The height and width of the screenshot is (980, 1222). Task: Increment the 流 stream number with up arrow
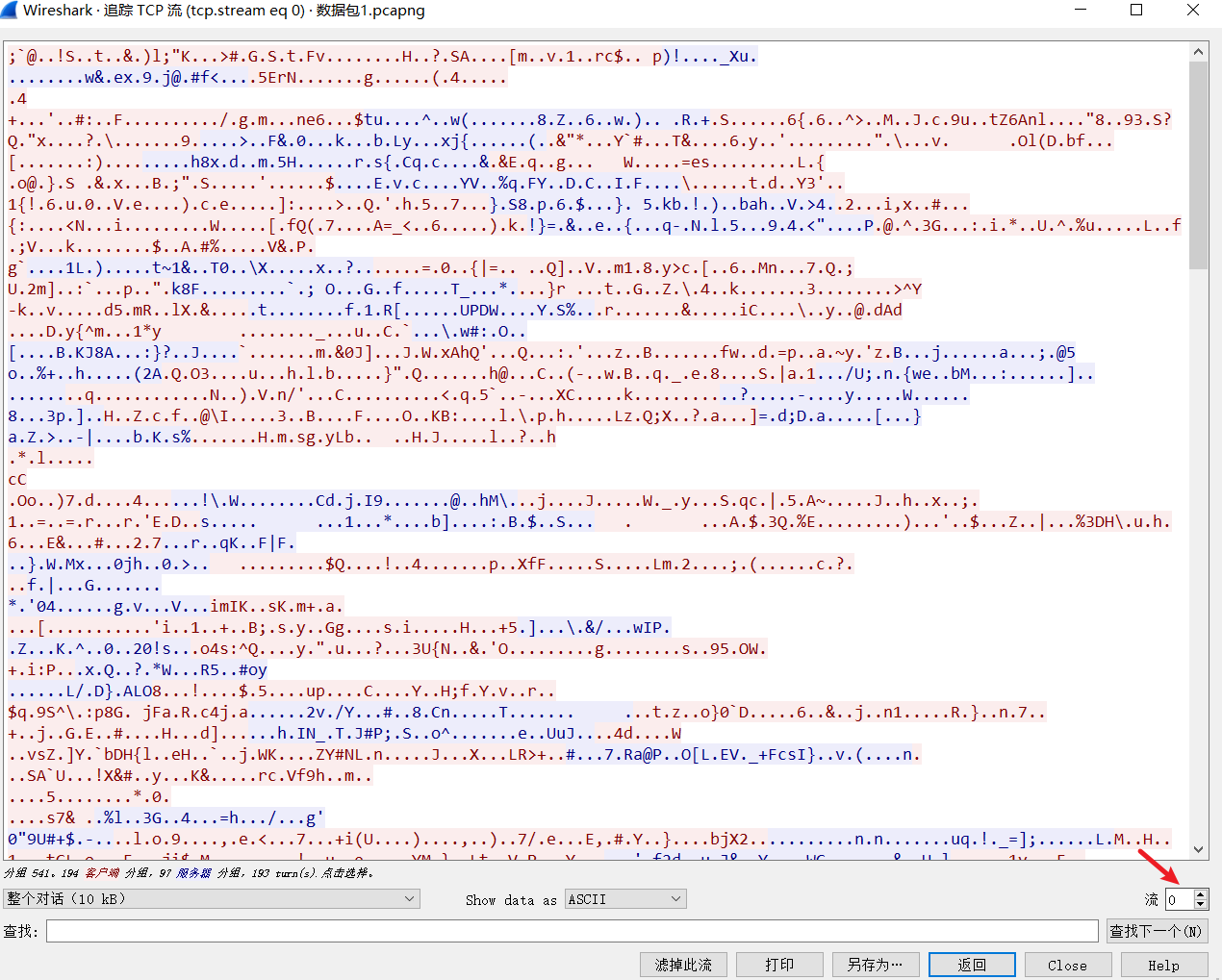(x=1200, y=894)
